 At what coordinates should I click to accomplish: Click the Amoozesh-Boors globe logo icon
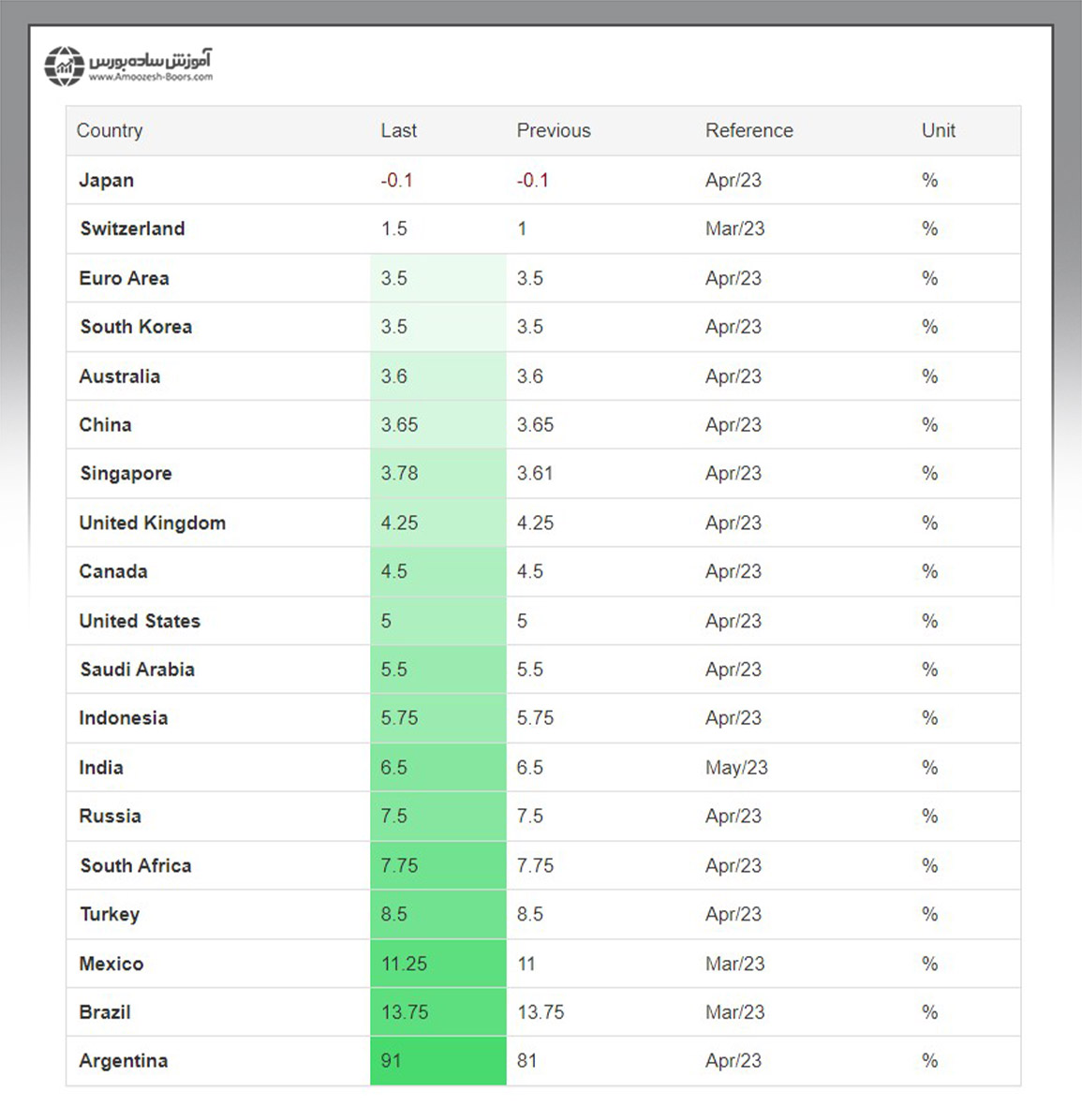(x=65, y=66)
